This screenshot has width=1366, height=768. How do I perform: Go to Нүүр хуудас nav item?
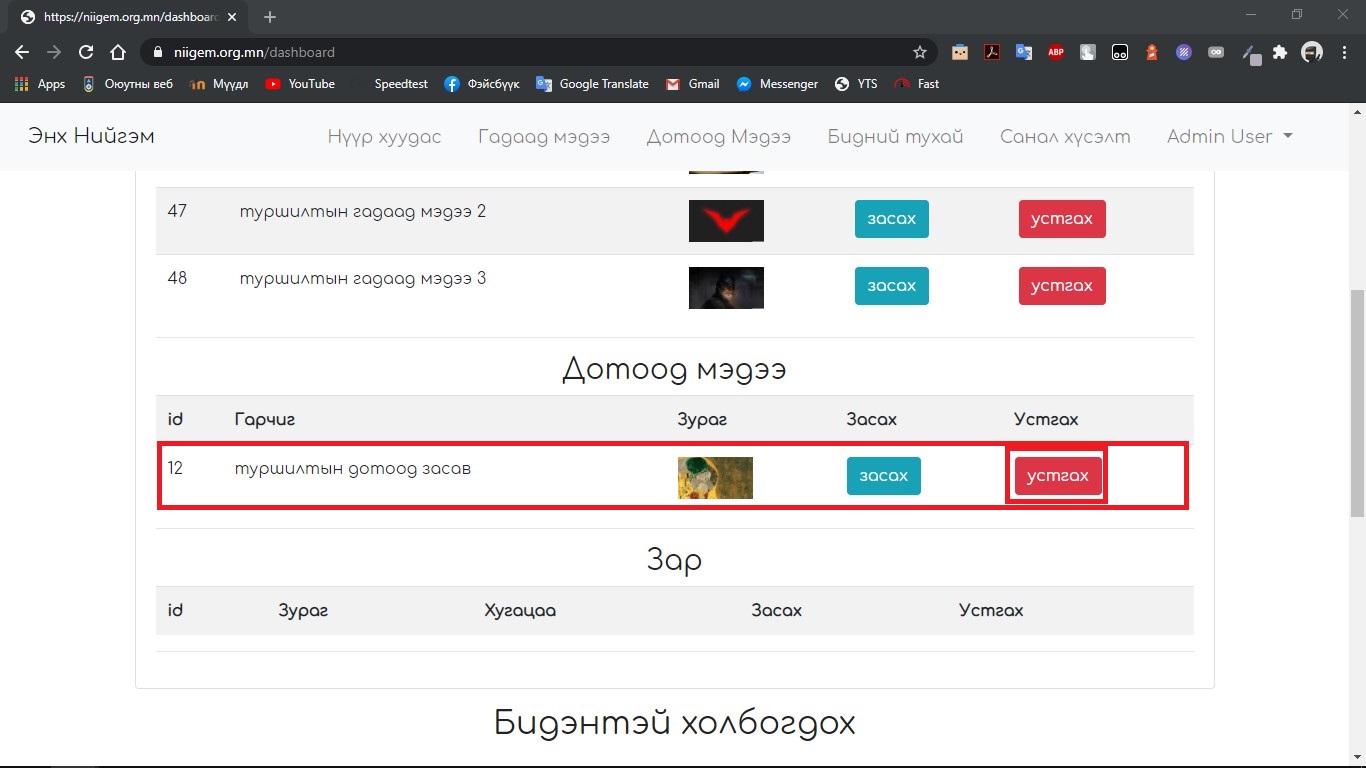[x=384, y=137]
